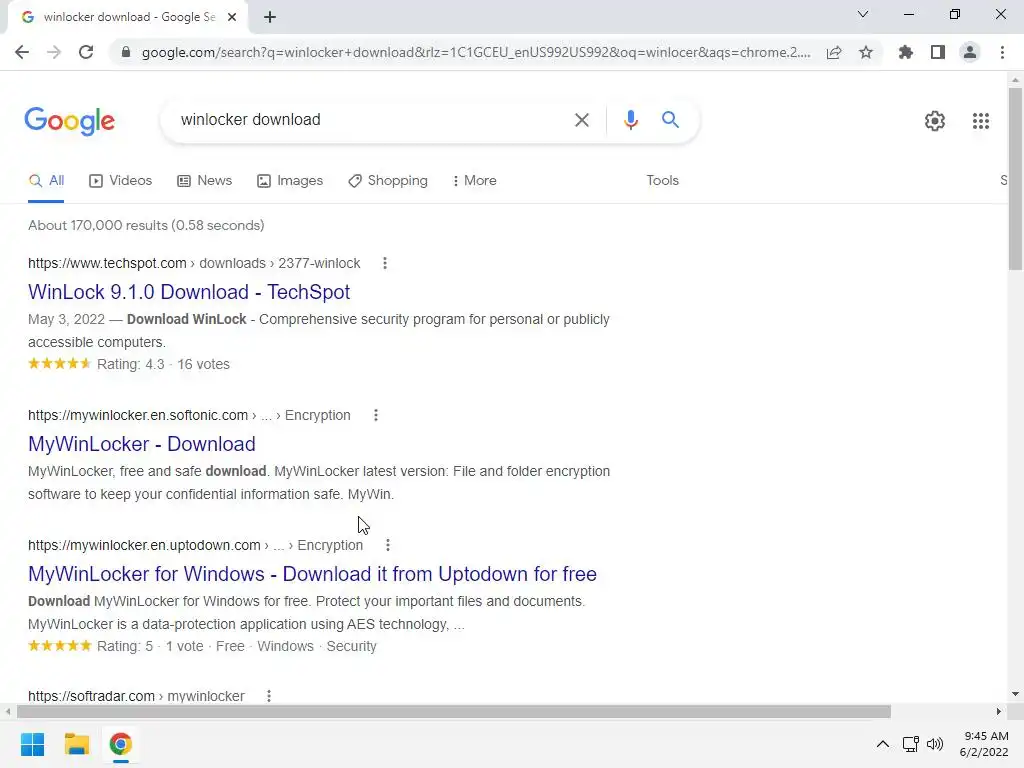Select the All results tab
Screen dimensions: 1024x768
pyautogui.click(x=46, y=181)
